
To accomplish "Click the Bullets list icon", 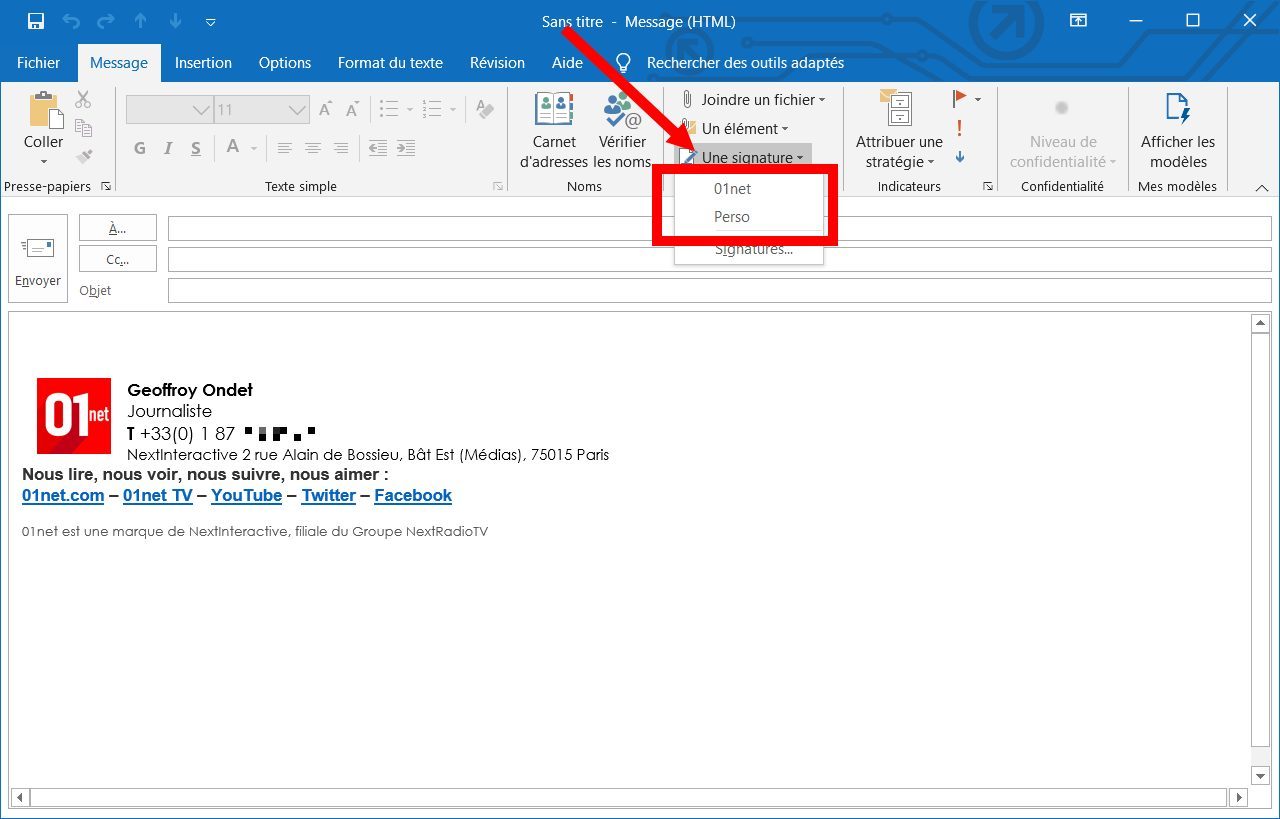I will (390, 109).
